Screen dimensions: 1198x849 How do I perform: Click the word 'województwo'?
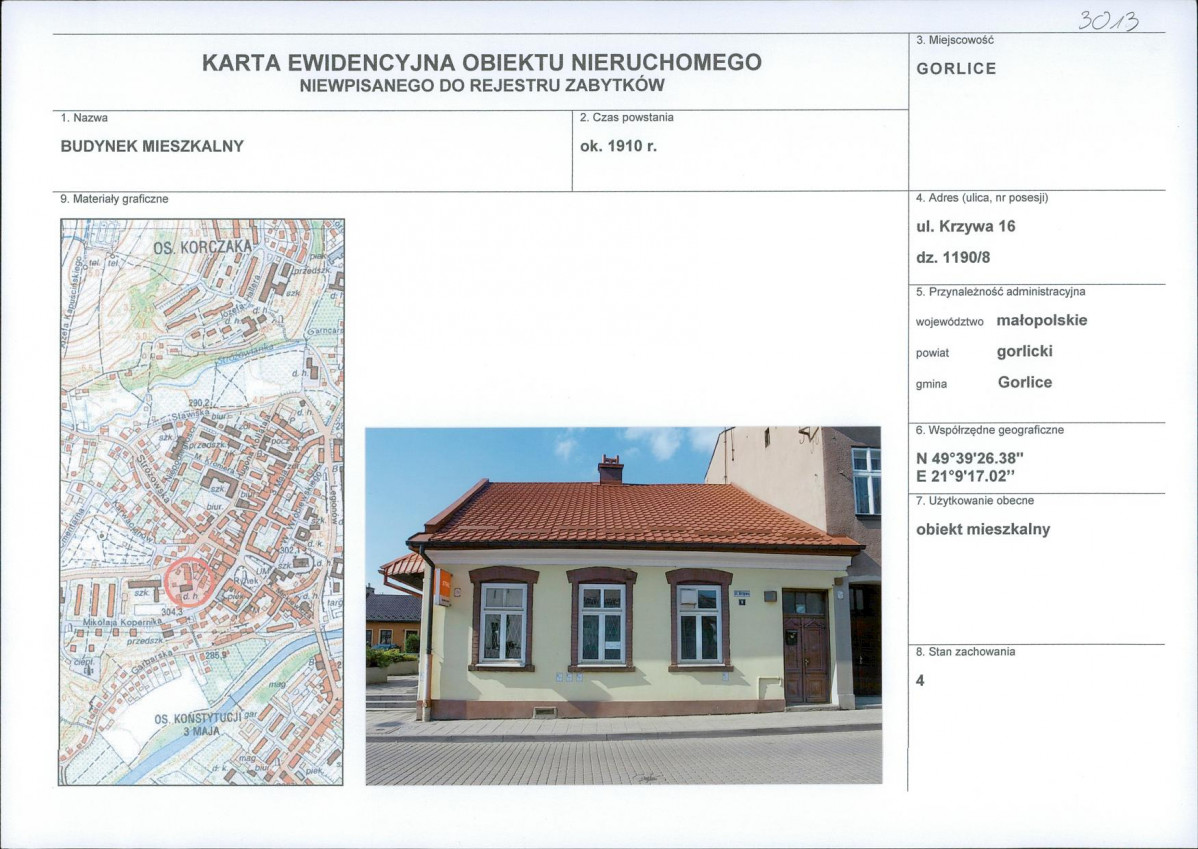(x=950, y=322)
